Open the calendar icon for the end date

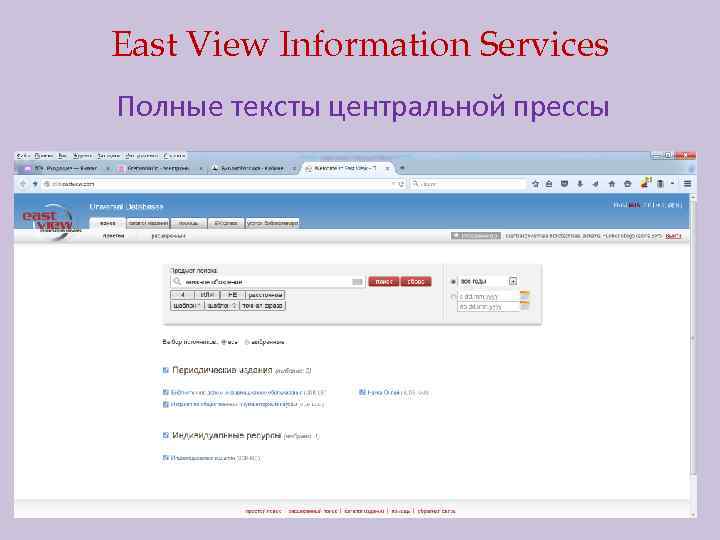[x=524, y=305]
